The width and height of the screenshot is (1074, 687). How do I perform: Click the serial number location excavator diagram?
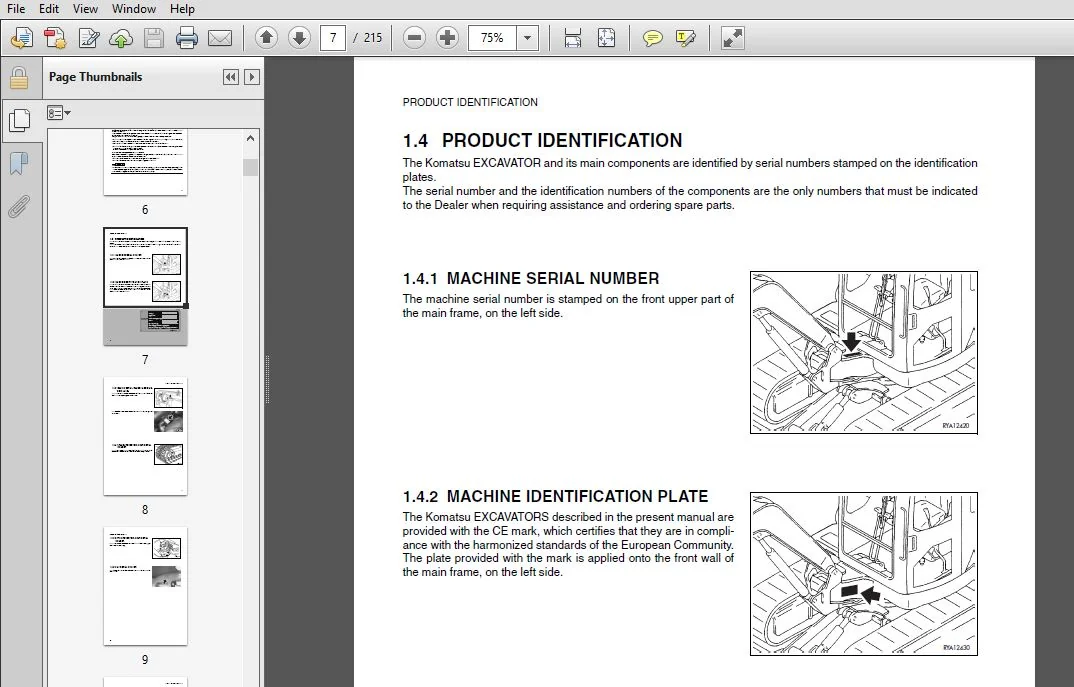pos(864,352)
